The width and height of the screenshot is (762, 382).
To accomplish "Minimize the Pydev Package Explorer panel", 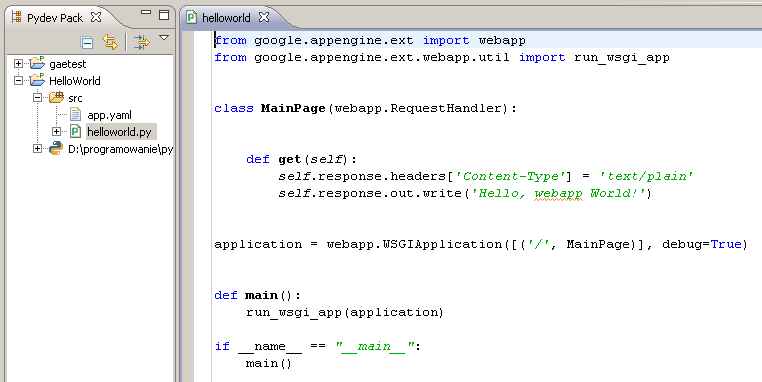I will (146, 13).
